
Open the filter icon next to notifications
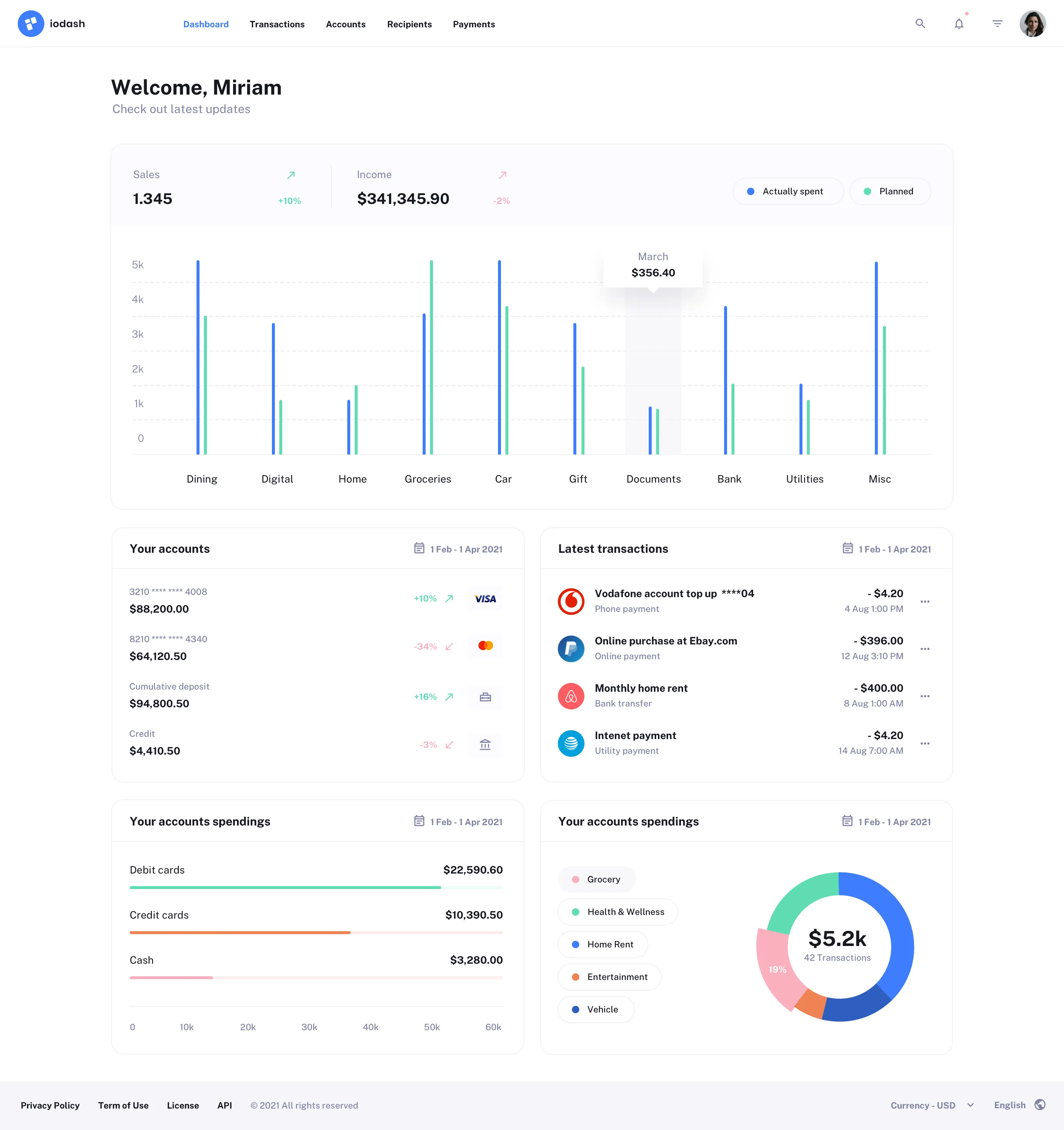(x=997, y=23)
